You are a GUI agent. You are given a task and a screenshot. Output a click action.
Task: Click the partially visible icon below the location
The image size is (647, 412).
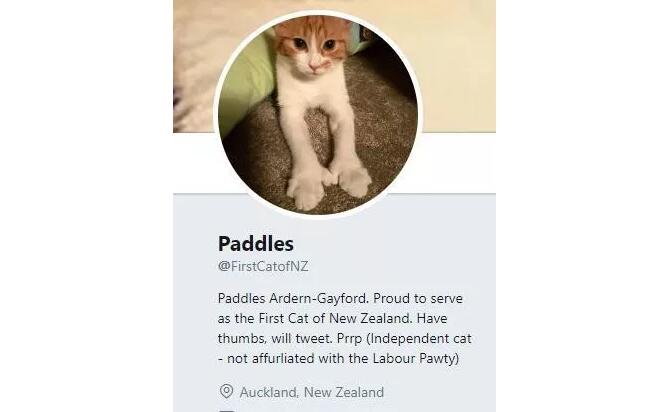tap(226, 410)
